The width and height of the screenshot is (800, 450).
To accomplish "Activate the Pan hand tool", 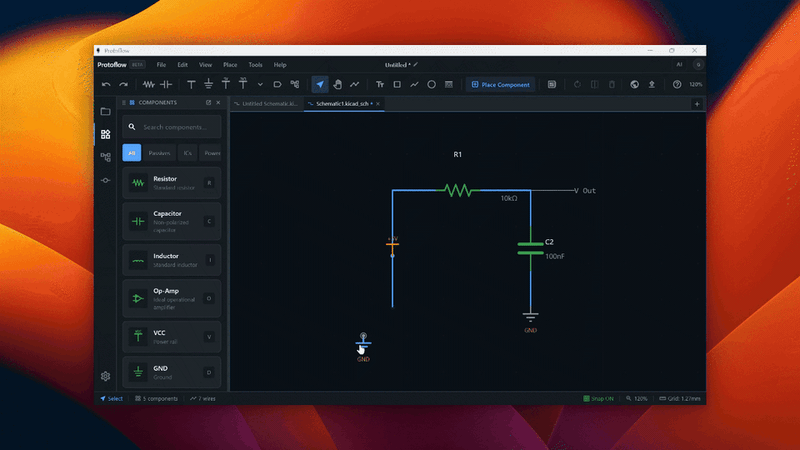I will coord(337,85).
